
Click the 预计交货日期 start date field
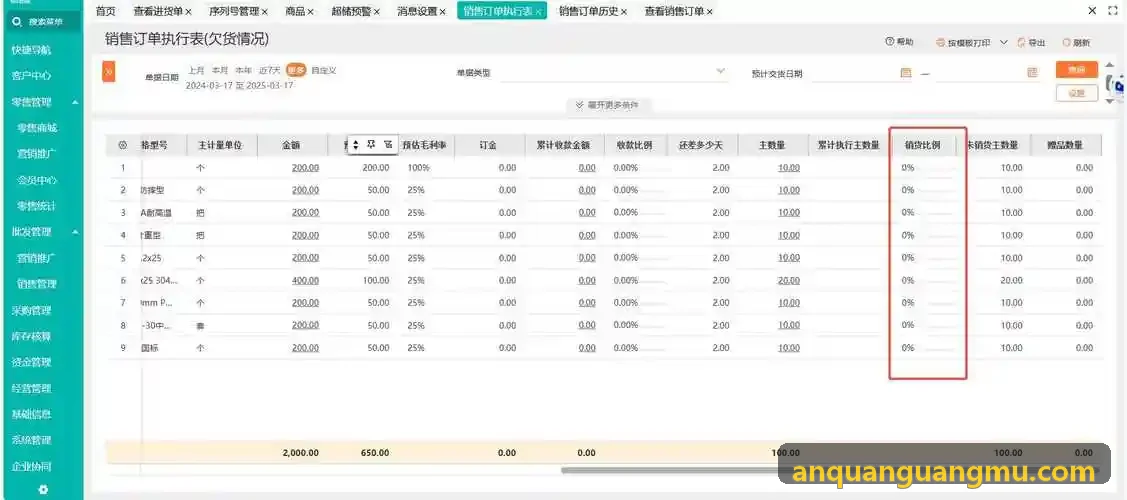pyautogui.click(x=862, y=73)
